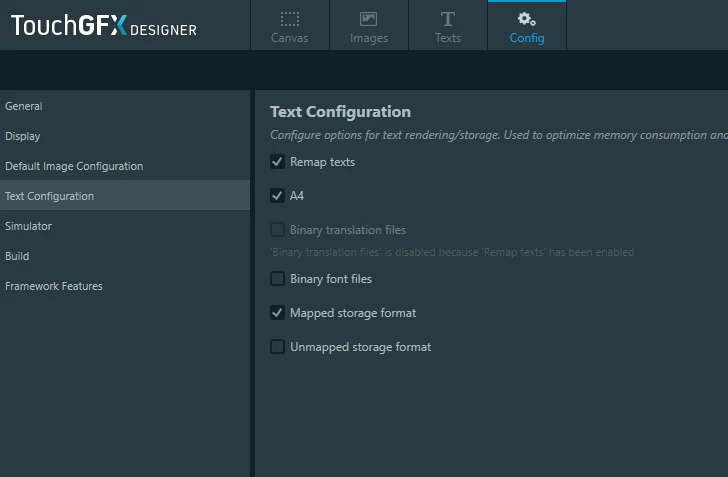Image resolution: width=728 pixels, height=477 pixels.
Task: Enable Binary font files checkbox
Action: pos(277,279)
